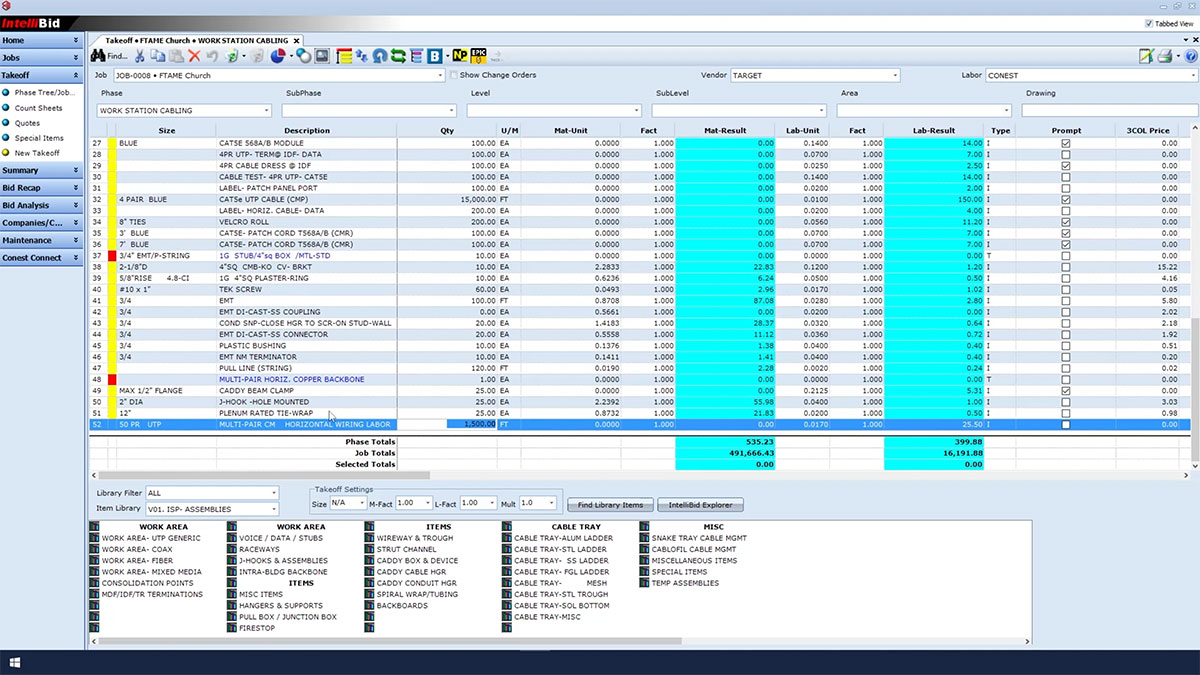The width and height of the screenshot is (1200, 675).
Task: Click the red marker on row 37
Action: pyautogui.click(x=112, y=255)
